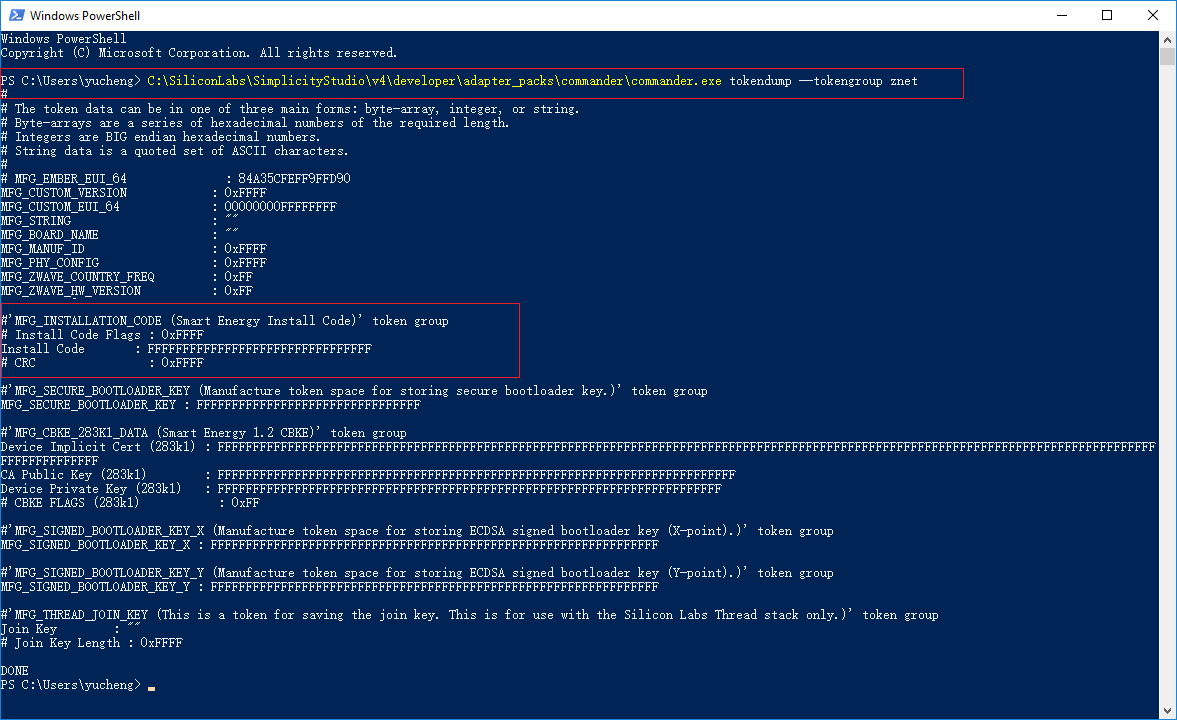
Task: Click the PowerShell icon in title bar
Action: [x=16, y=15]
